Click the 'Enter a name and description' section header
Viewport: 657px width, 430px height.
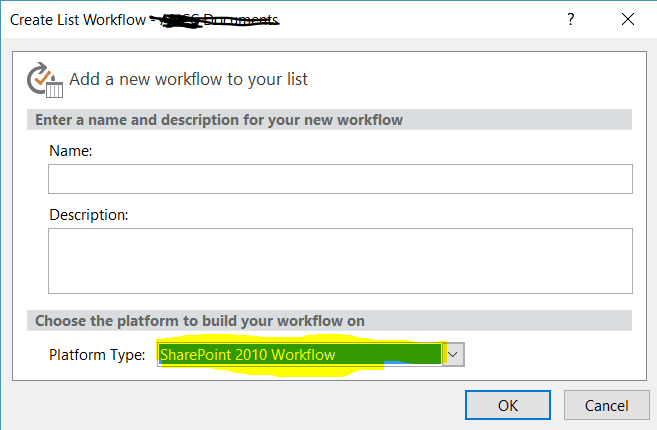[x=219, y=120]
